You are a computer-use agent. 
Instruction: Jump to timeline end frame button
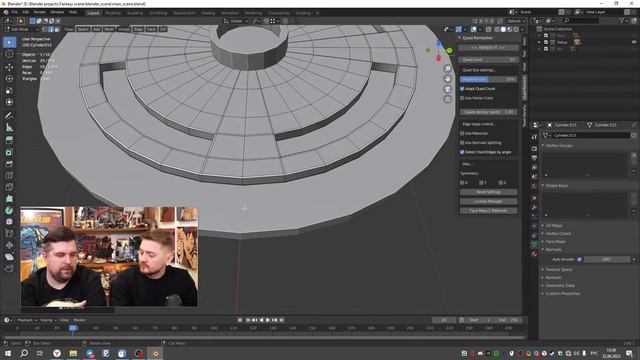coord(281,320)
